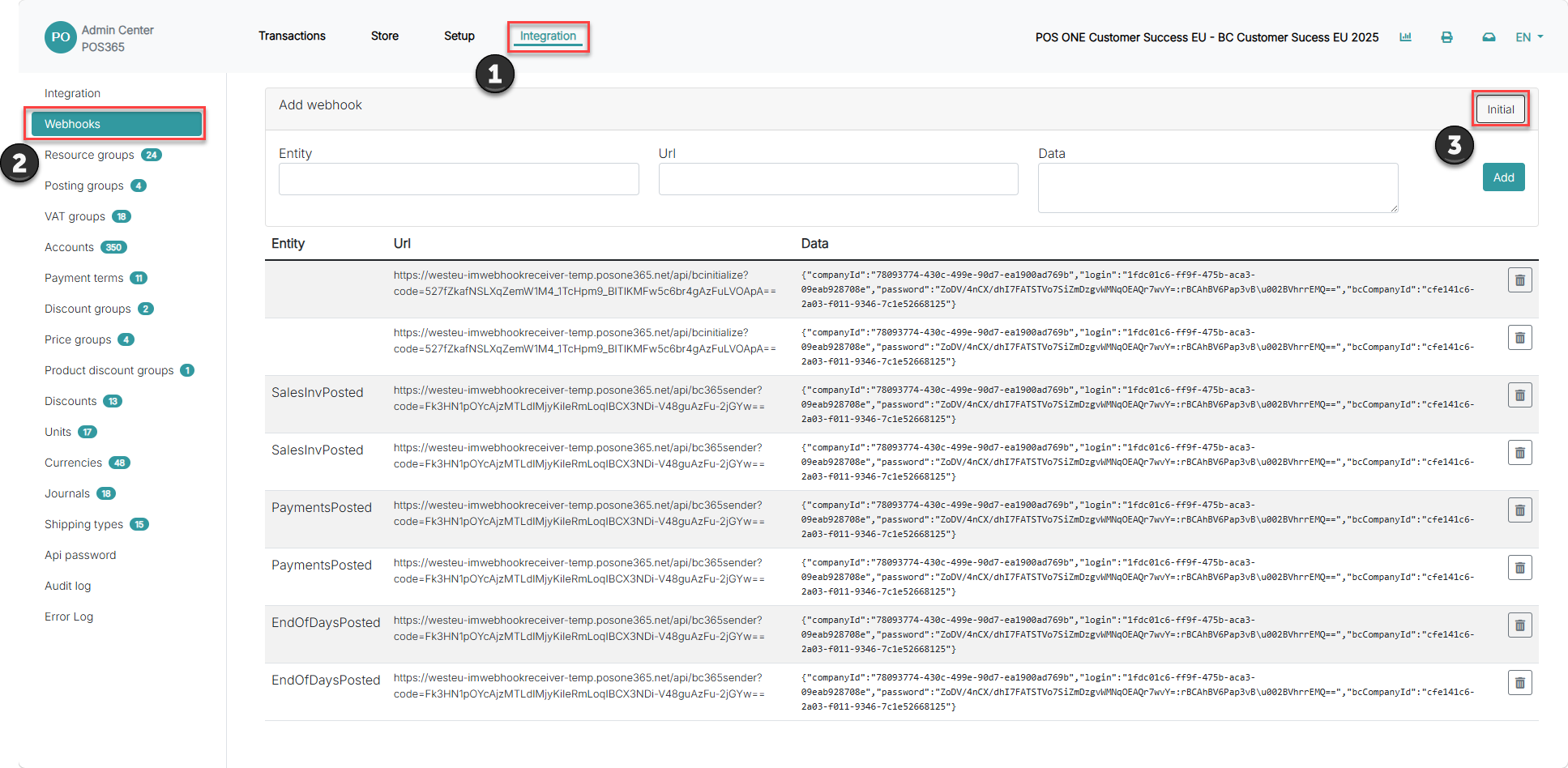Click the Entity column header
Image resolution: width=1568 pixels, height=768 pixels.
[288, 243]
